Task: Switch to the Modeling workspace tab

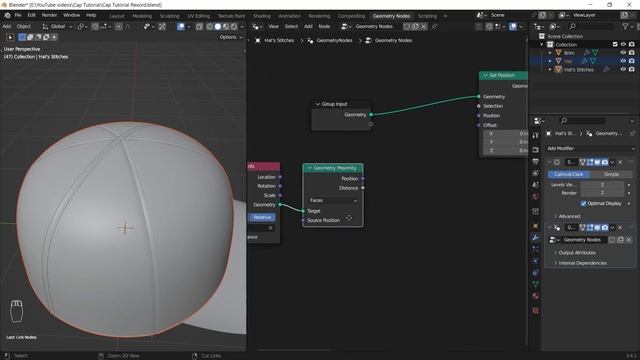Action: pyautogui.click(x=142, y=16)
